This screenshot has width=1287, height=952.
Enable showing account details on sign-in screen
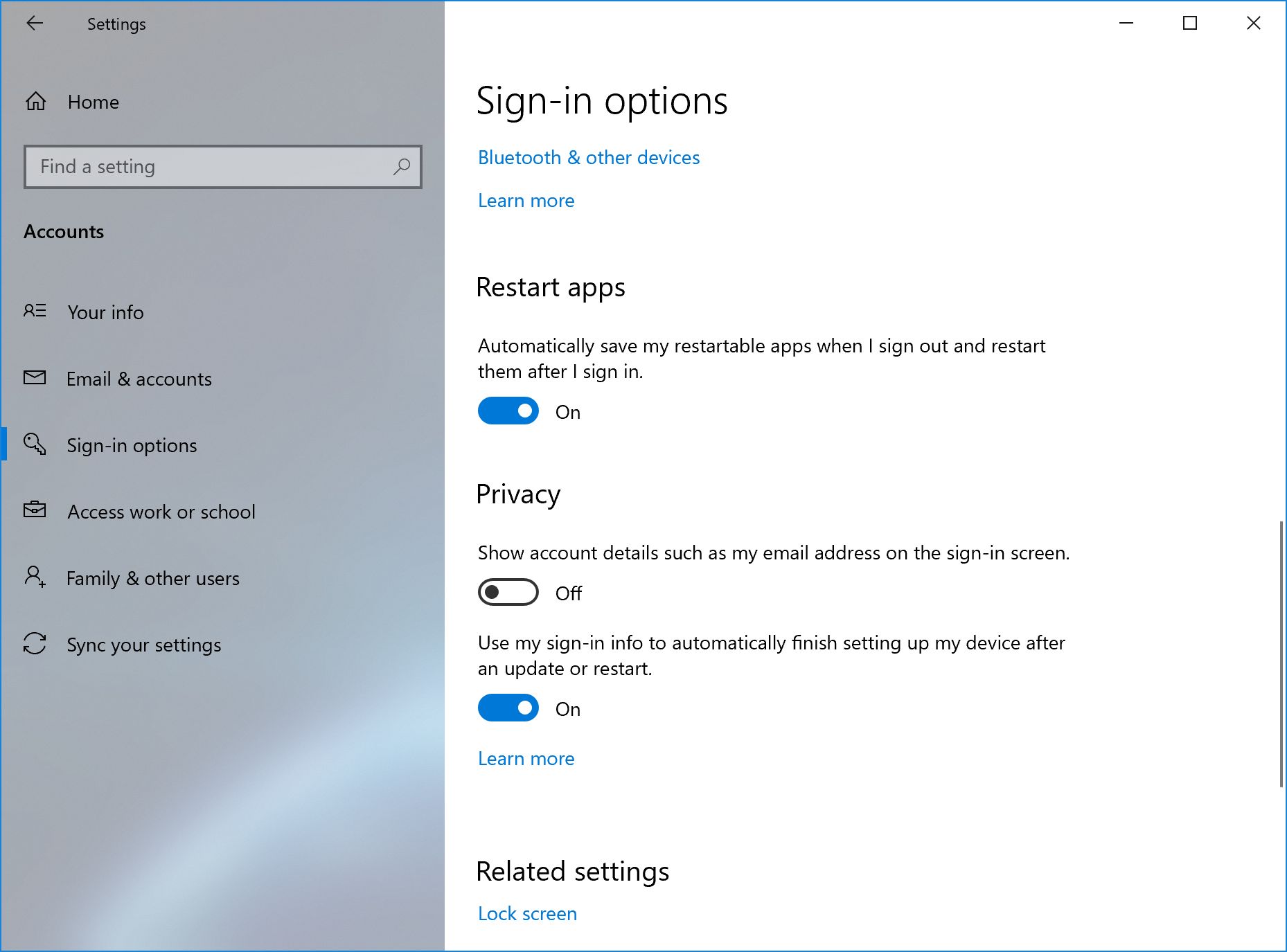click(x=508, y=592)
